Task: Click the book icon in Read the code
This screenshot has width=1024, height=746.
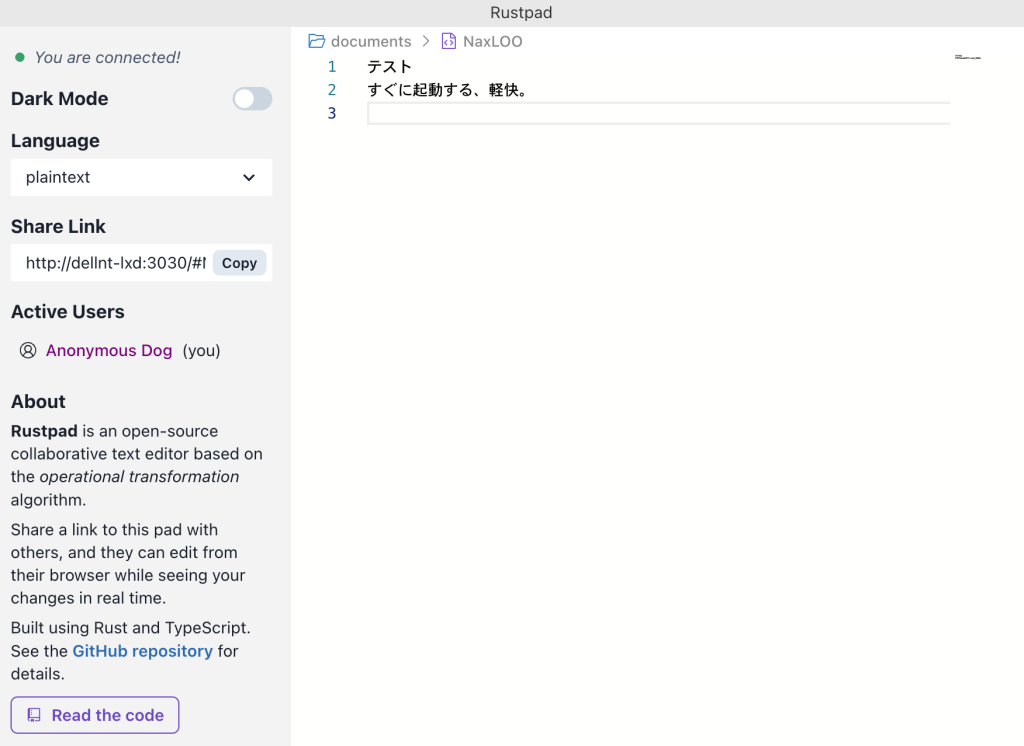Action: (34, 715)
